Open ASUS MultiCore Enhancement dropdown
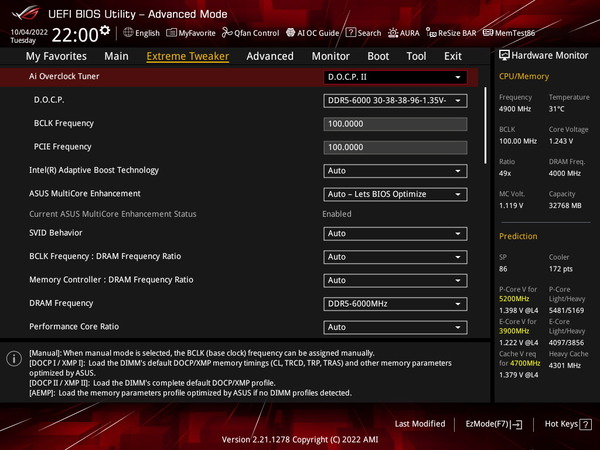This screenshot has width=600, height=450. [395, 194]
